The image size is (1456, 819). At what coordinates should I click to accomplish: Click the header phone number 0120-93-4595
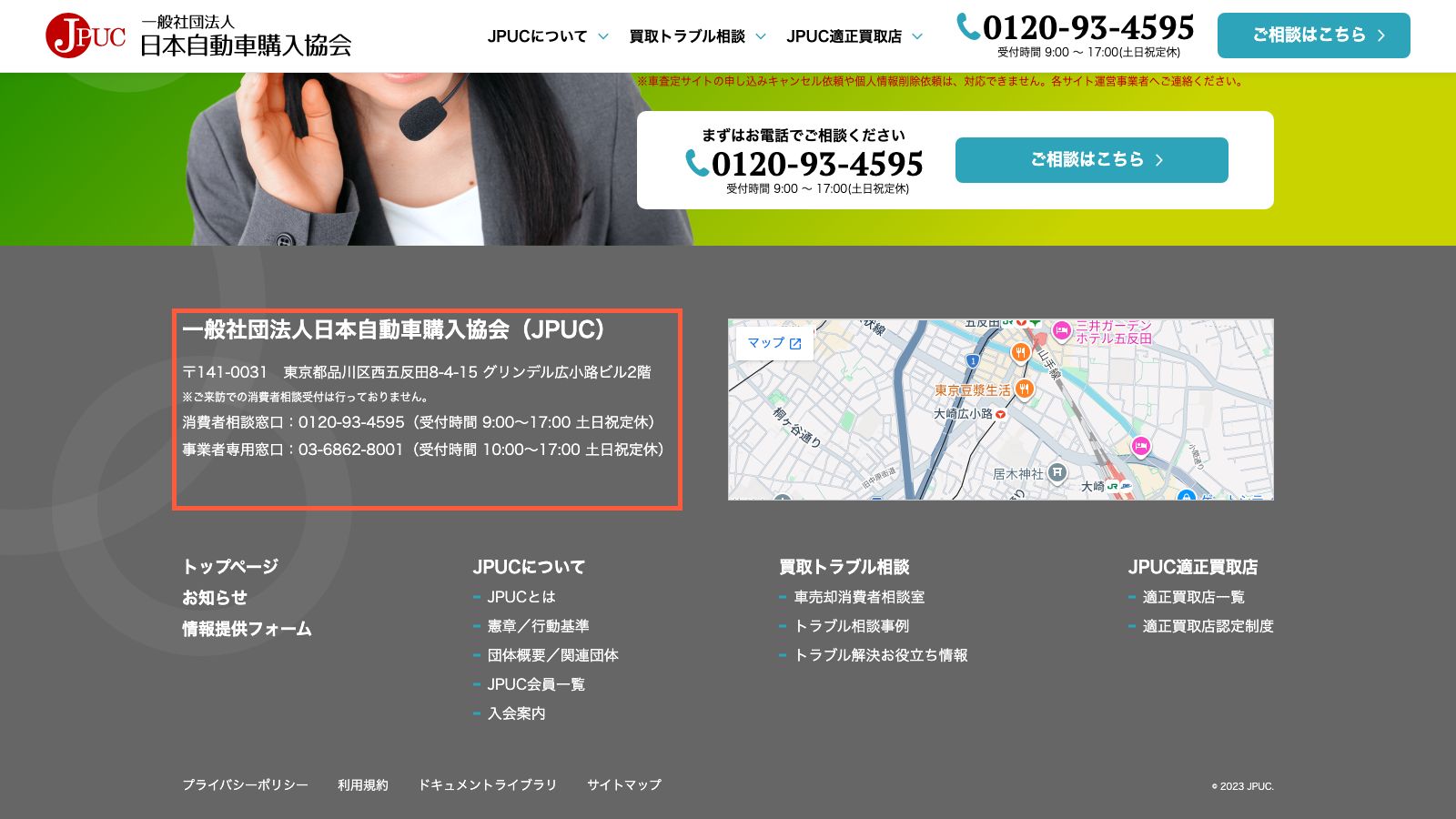point(1088,27)
